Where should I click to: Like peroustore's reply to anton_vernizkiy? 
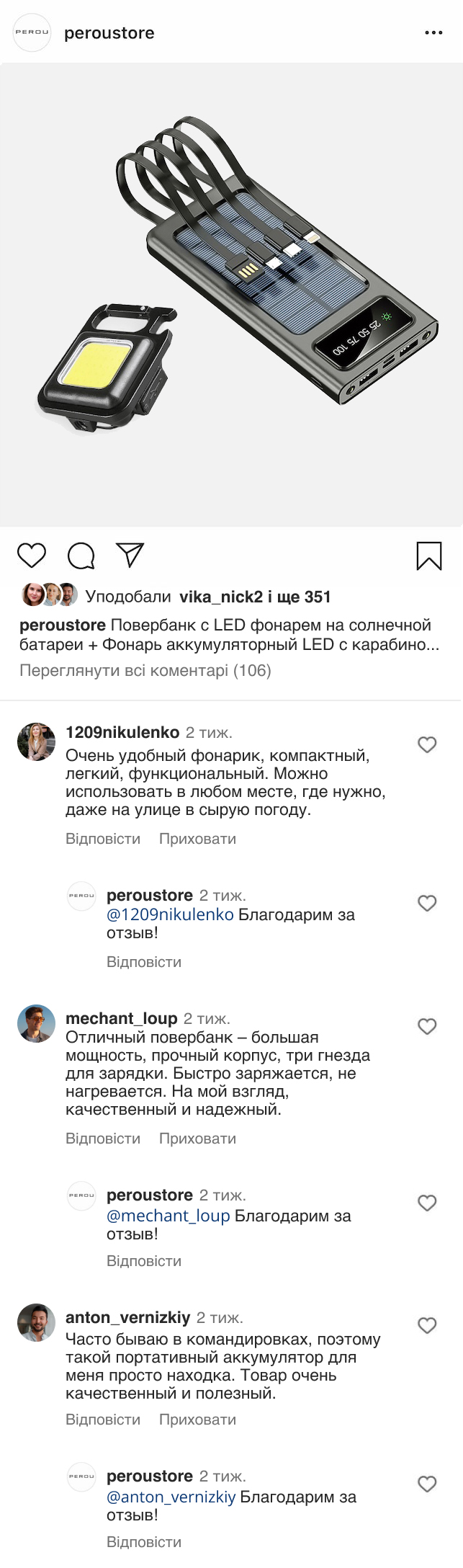pyautogui.click(x=427, y=1484)
